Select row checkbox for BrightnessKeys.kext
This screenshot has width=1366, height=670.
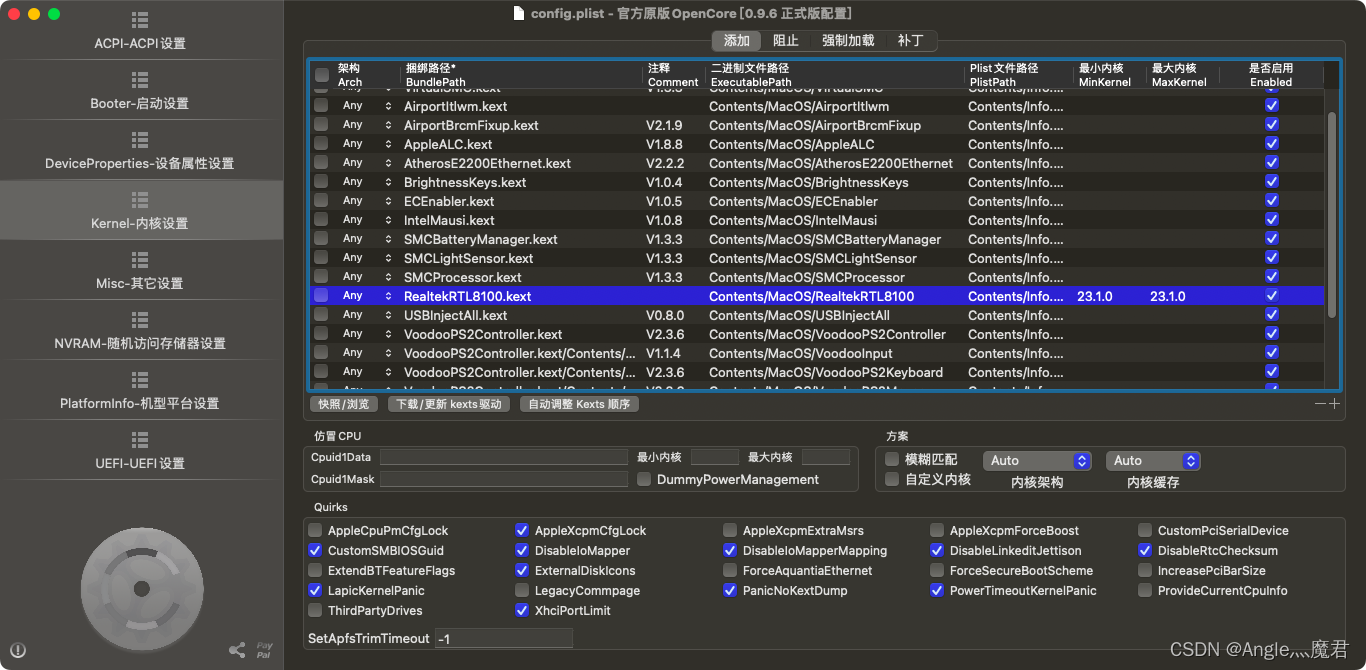(321, 182)
